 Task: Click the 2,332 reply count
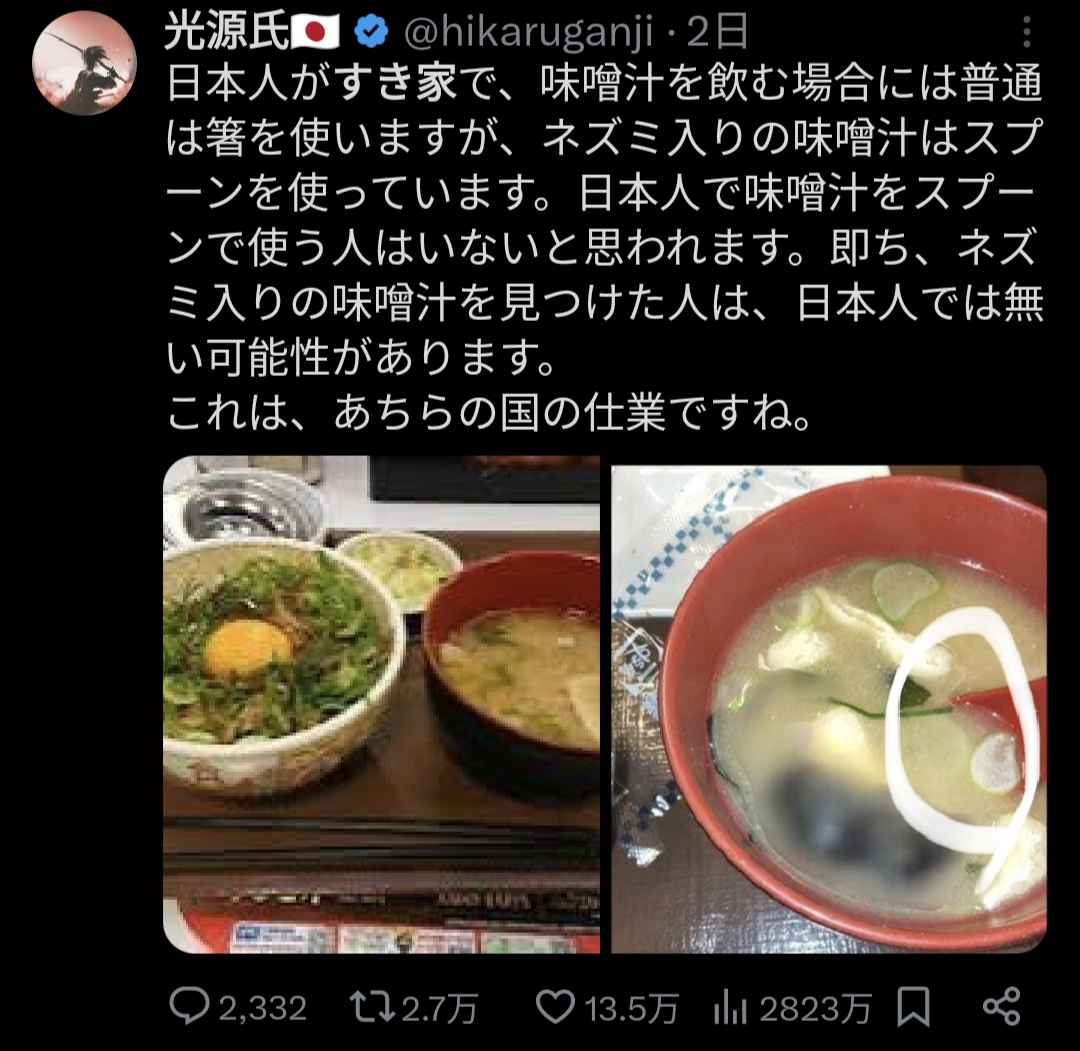[x=263, y=1009]
